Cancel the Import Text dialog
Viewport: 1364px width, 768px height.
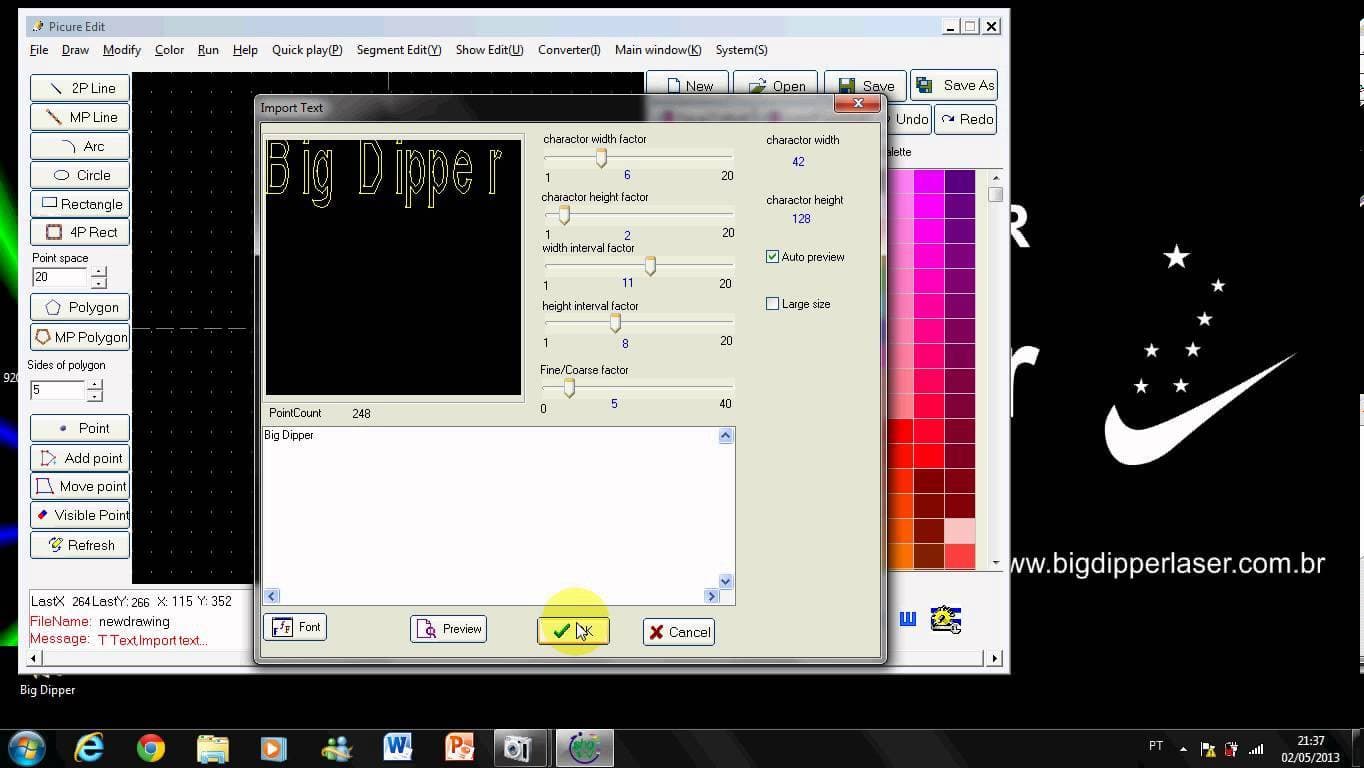[x=679, y=632]
